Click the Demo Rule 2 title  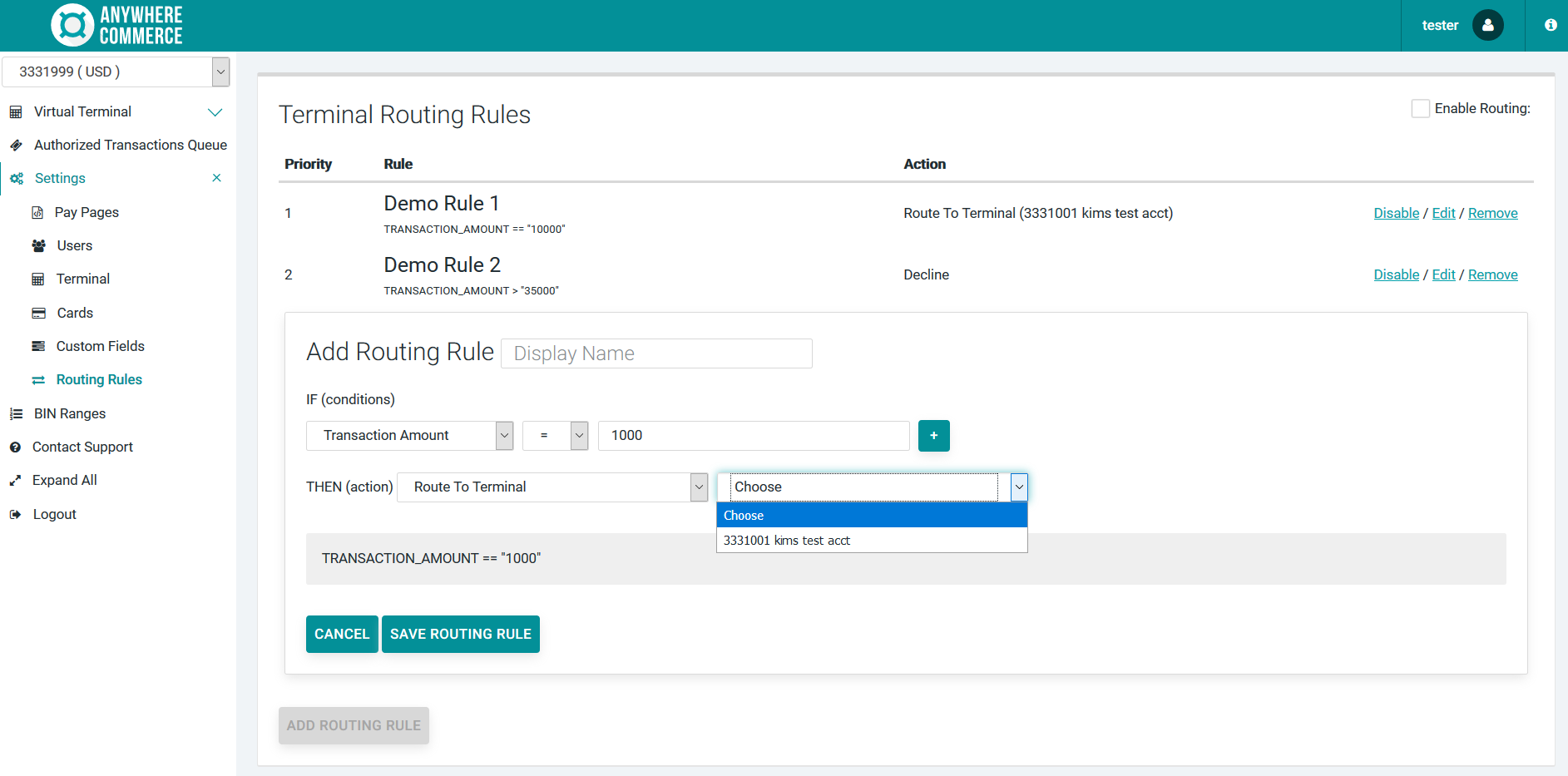[443, 265]
